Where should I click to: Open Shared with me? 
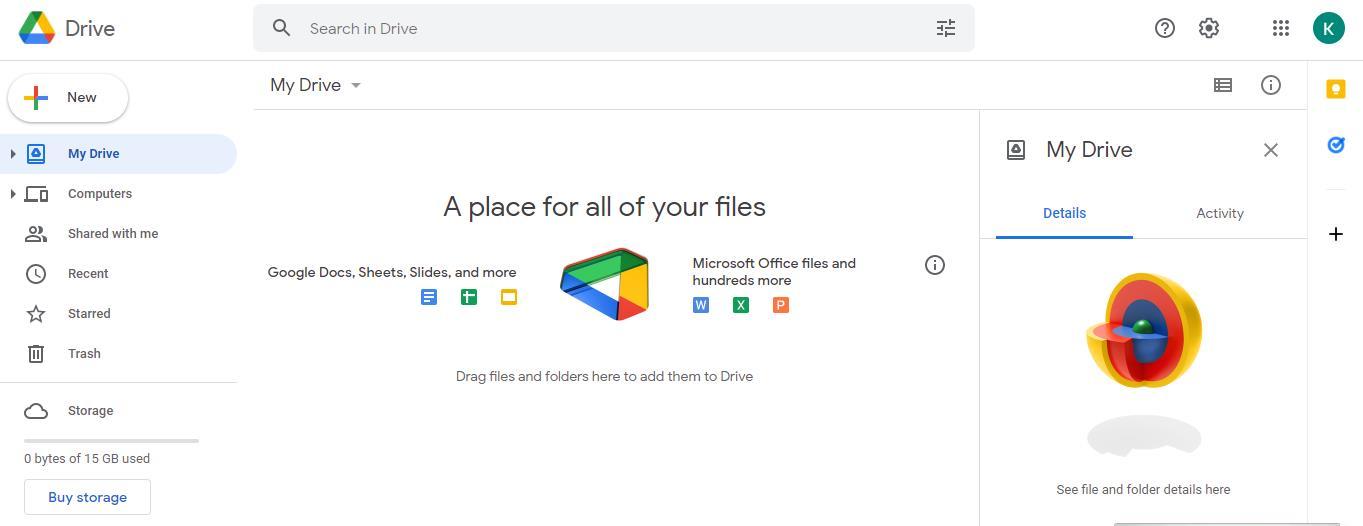[x=118, y=234]
